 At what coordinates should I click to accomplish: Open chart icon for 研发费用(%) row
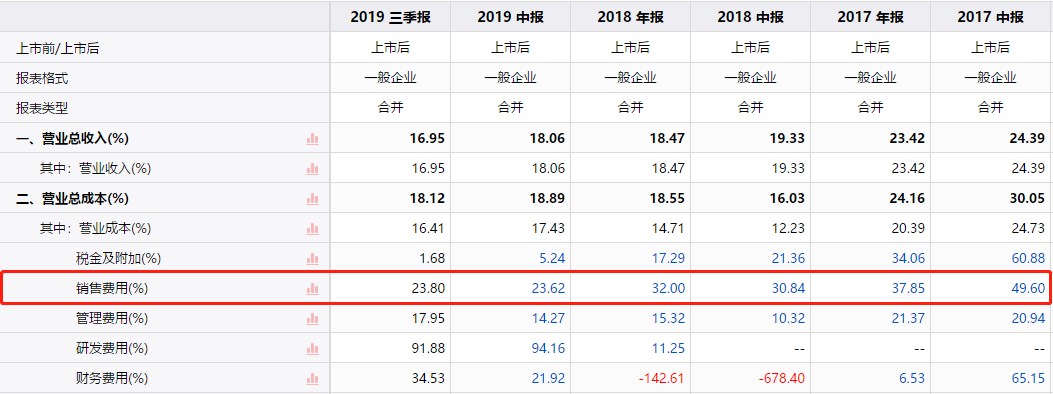(x=312, y=348)
